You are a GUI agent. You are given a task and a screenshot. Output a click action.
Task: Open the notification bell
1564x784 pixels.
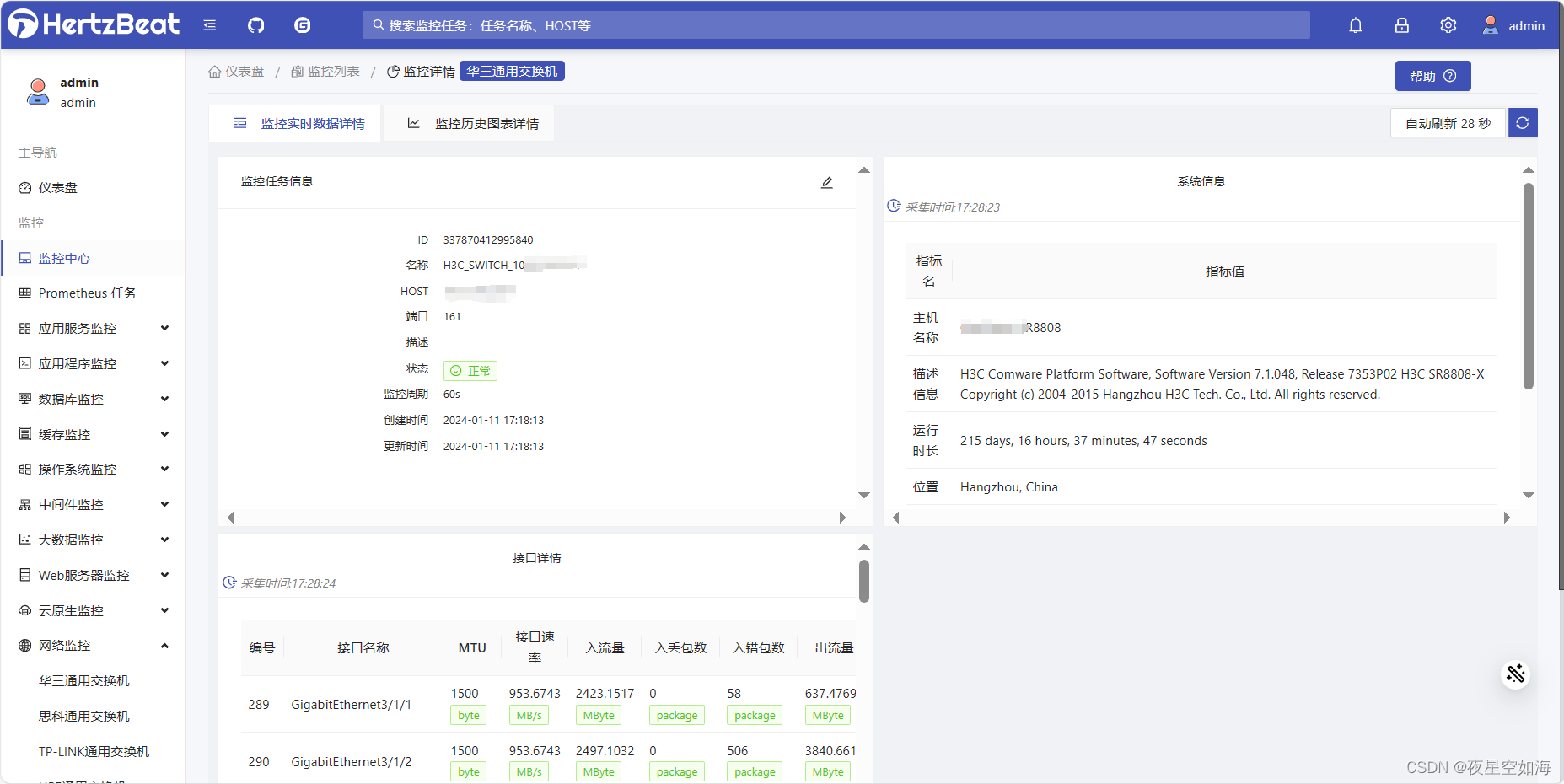pos(1356,24)
